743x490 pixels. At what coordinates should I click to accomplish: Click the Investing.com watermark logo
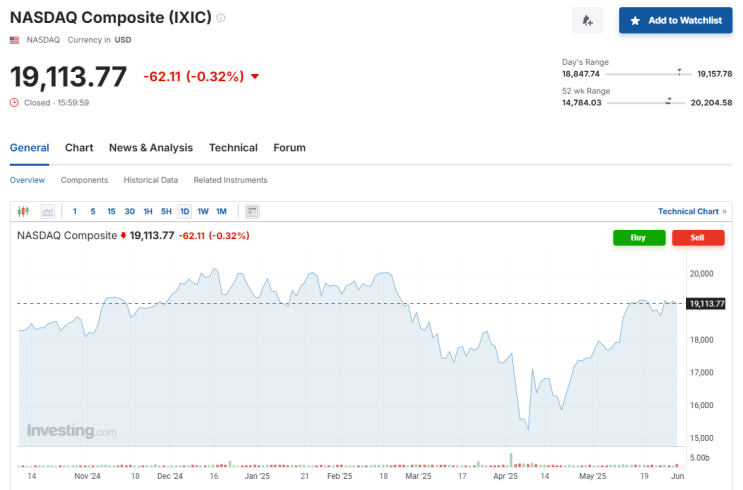(x=72, y=431)
